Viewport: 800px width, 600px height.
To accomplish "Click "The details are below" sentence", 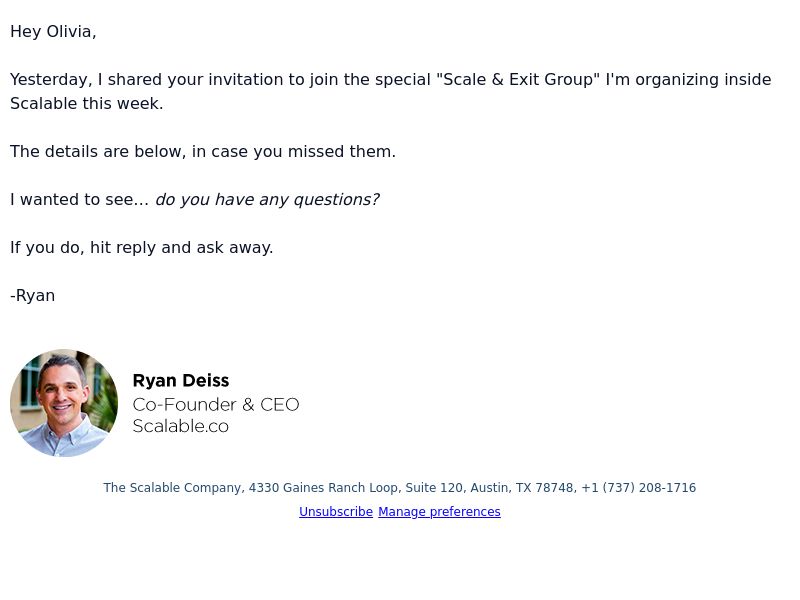I will click(x=98, y=152).
